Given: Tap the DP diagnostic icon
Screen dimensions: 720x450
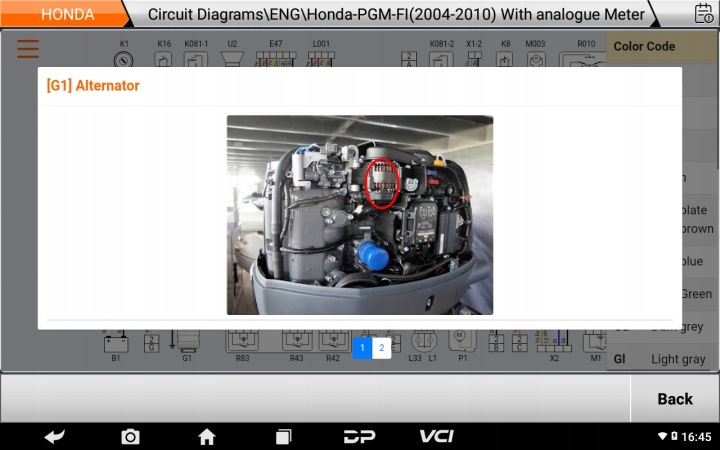Looking at the screenshot, I should point(360,436).
